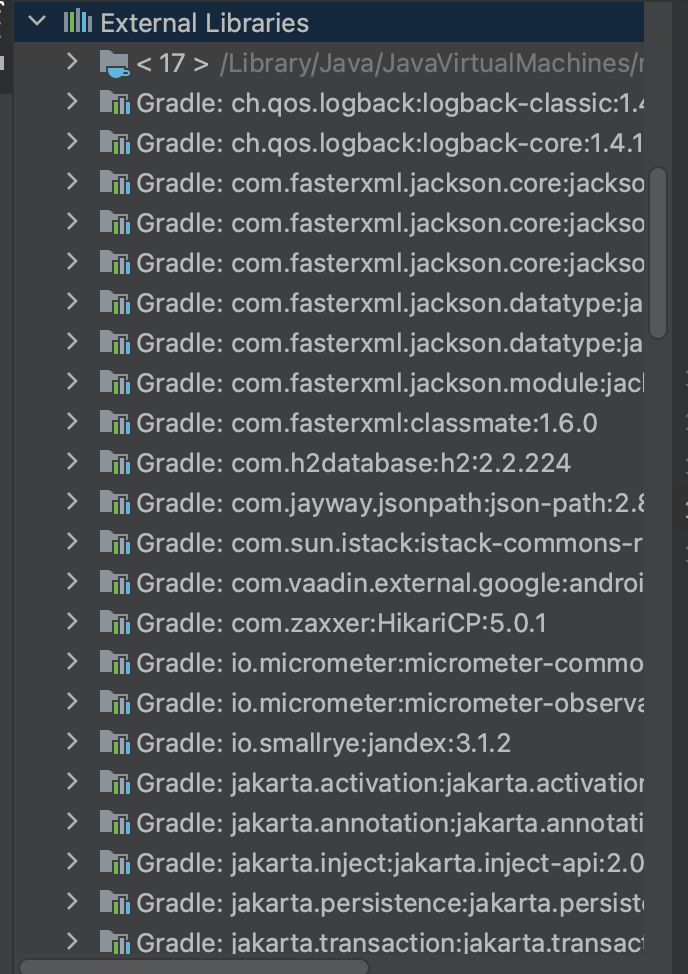Expand the jakarta.transaction library node
Screen dimensions: 688x974
tap(72, 940)
